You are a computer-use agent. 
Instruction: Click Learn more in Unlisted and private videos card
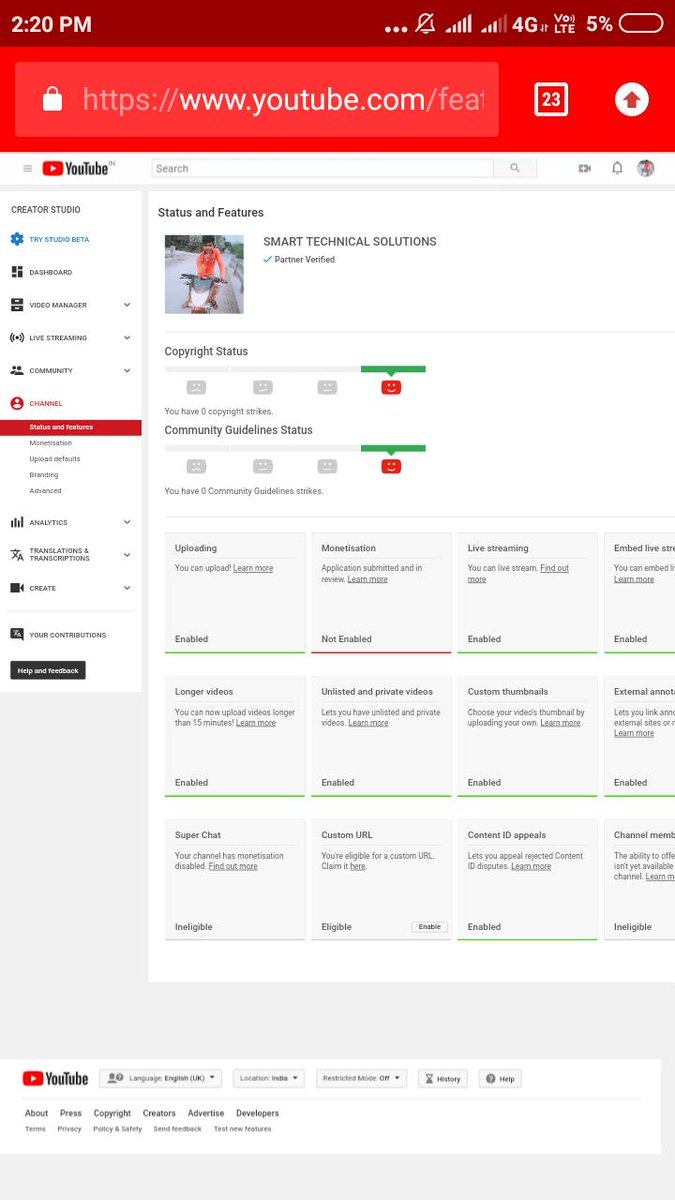[x=368, y=722]
